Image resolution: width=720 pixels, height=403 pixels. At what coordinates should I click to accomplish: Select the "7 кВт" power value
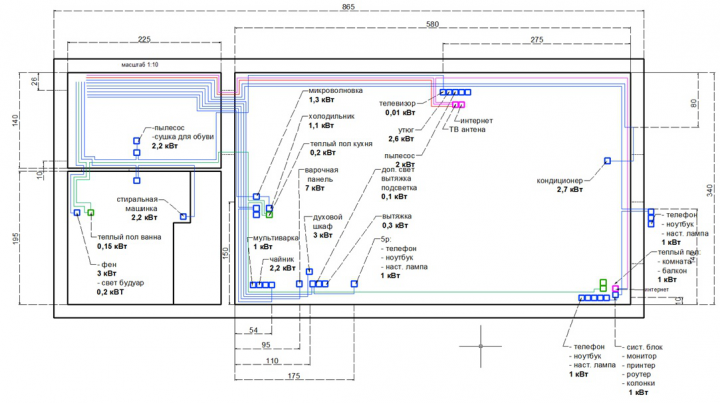click(x=315, y=188)
